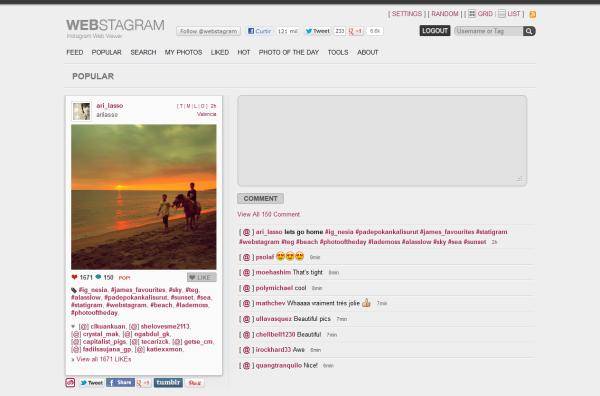Click the search magnifier icon

tap(529, 31)
